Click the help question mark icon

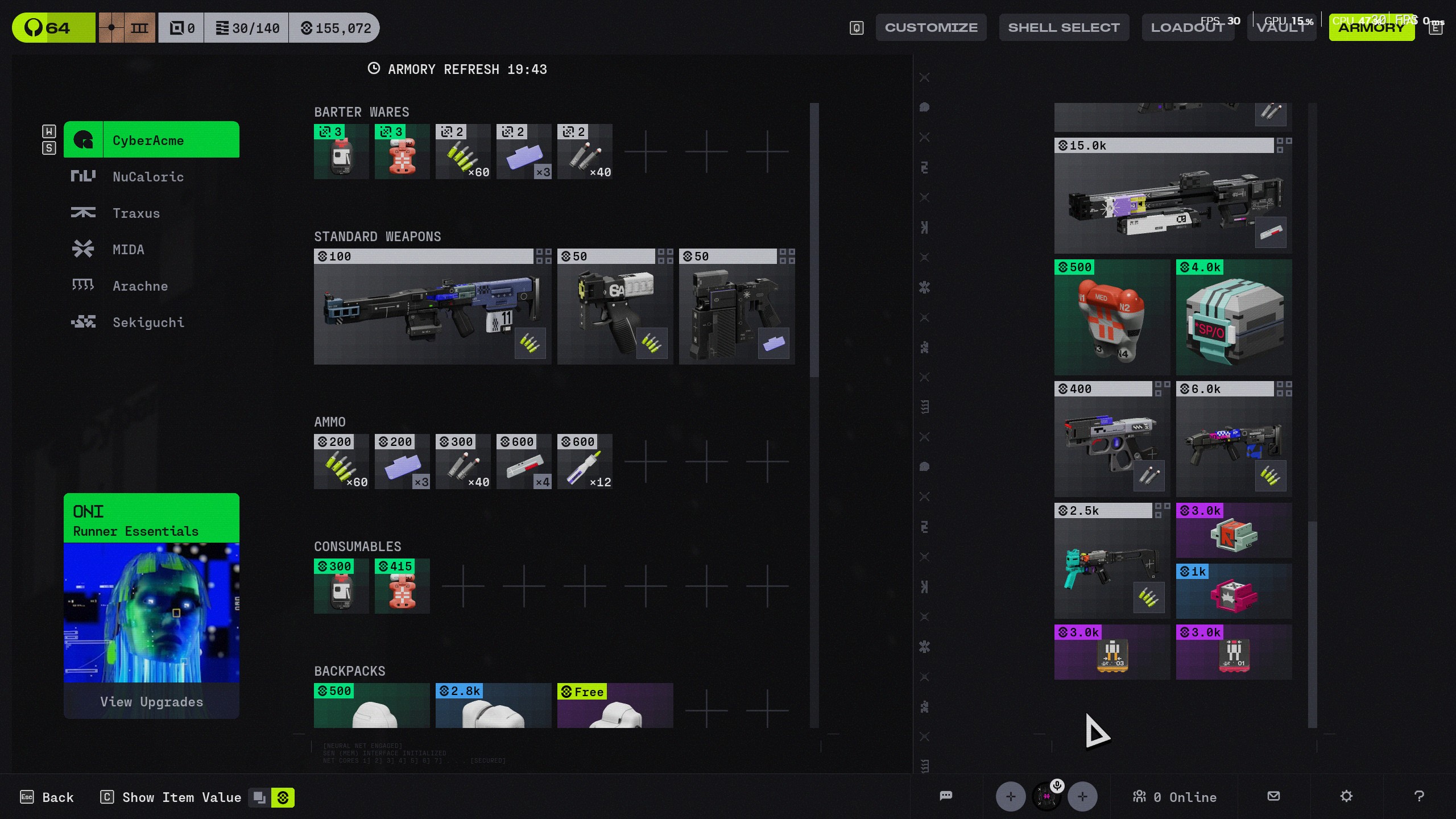coord(1419,796)
